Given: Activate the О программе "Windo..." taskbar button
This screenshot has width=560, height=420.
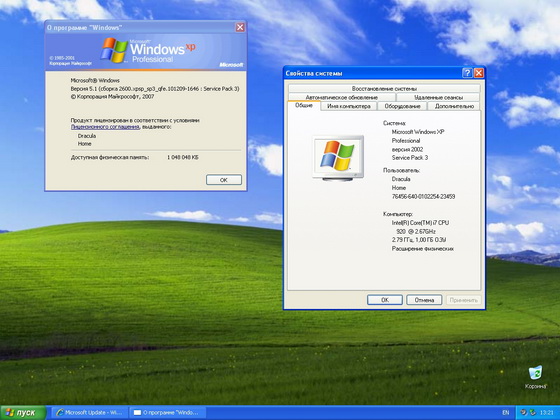Looking at the screenshot, I should [167, 412].
